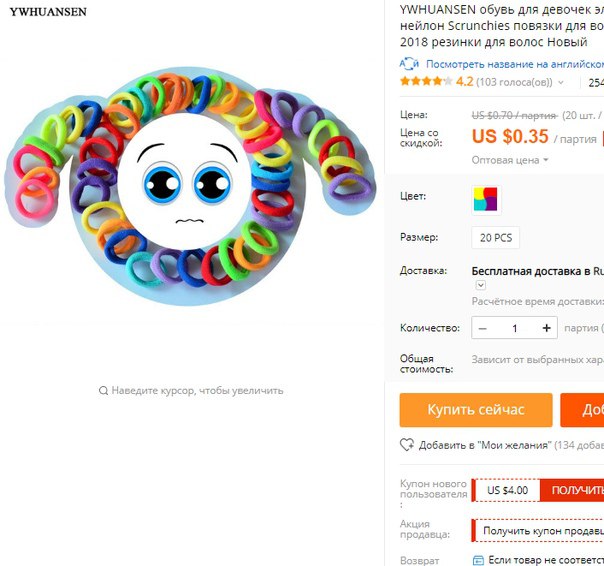Expand the votes rating breakdown chevron
Image resolution: width=604 pixels, height=566 pixels.
coord(560,82)
